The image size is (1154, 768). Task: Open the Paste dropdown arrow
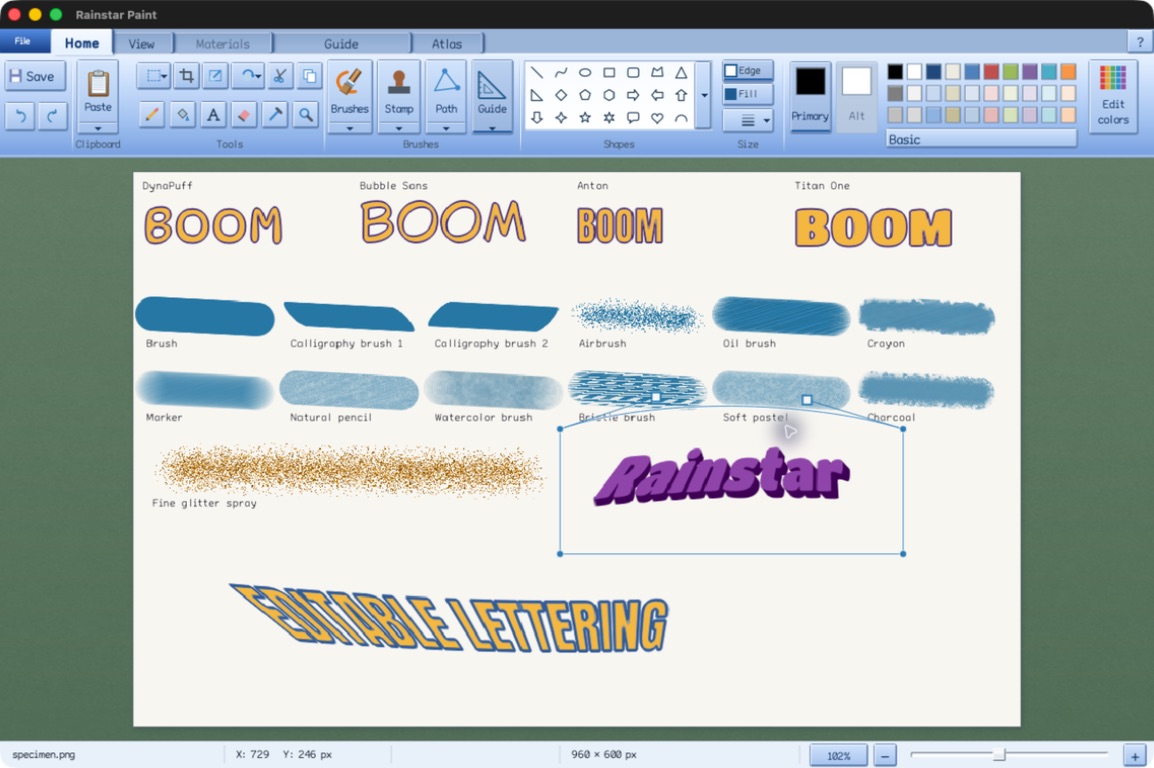point(98,128)
